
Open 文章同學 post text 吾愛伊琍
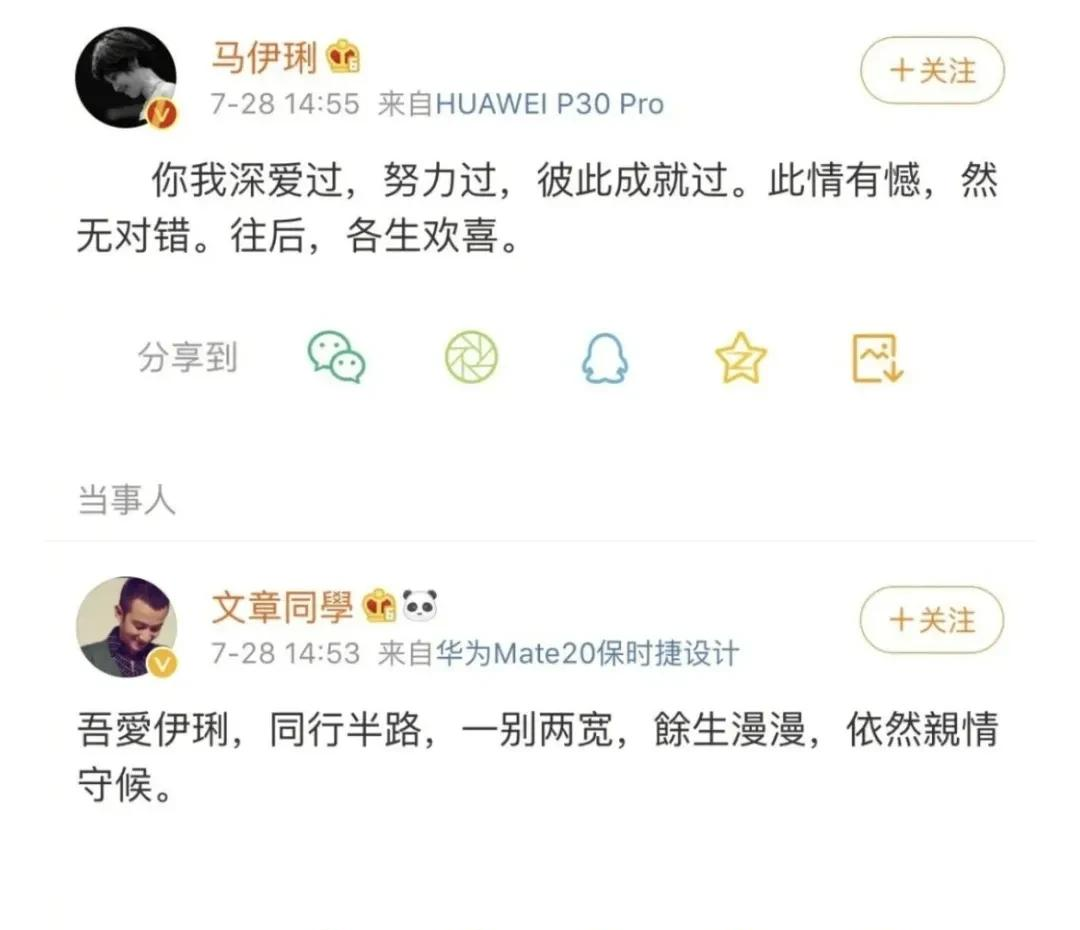pyautogui.click(x=537, y=757)
